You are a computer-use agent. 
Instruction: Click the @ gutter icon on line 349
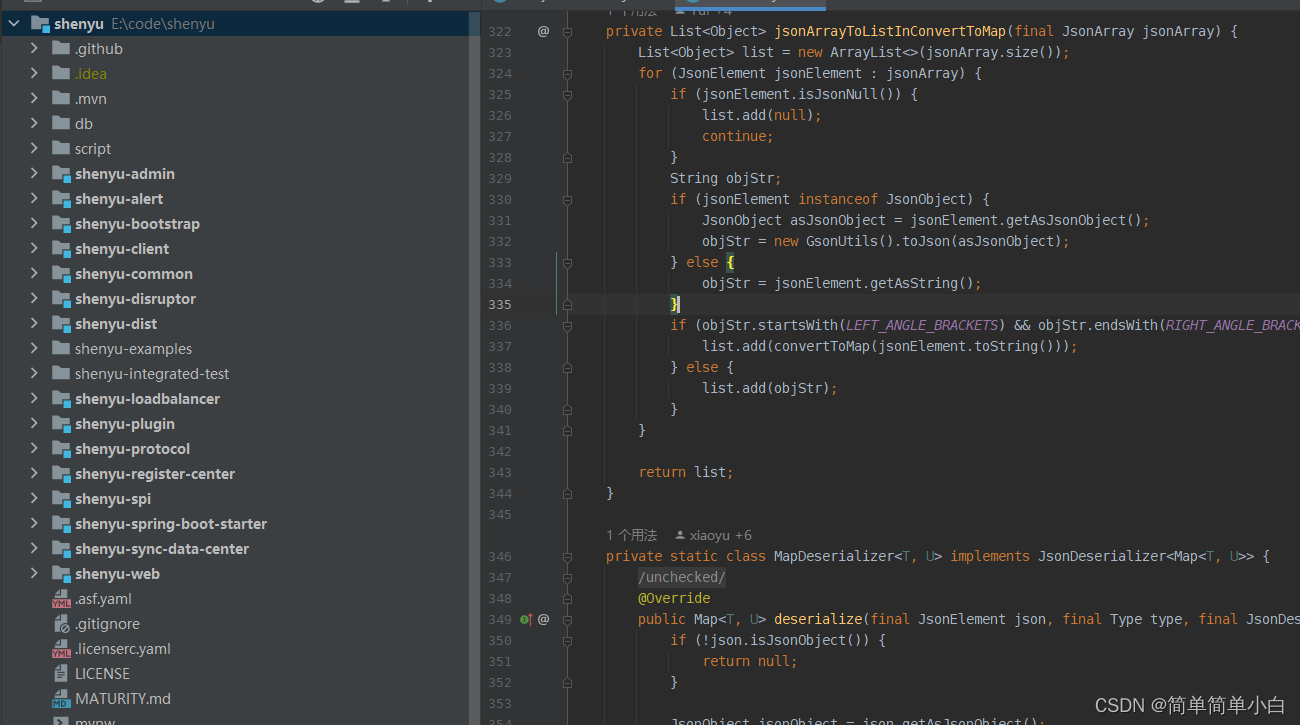pos(543,619)
